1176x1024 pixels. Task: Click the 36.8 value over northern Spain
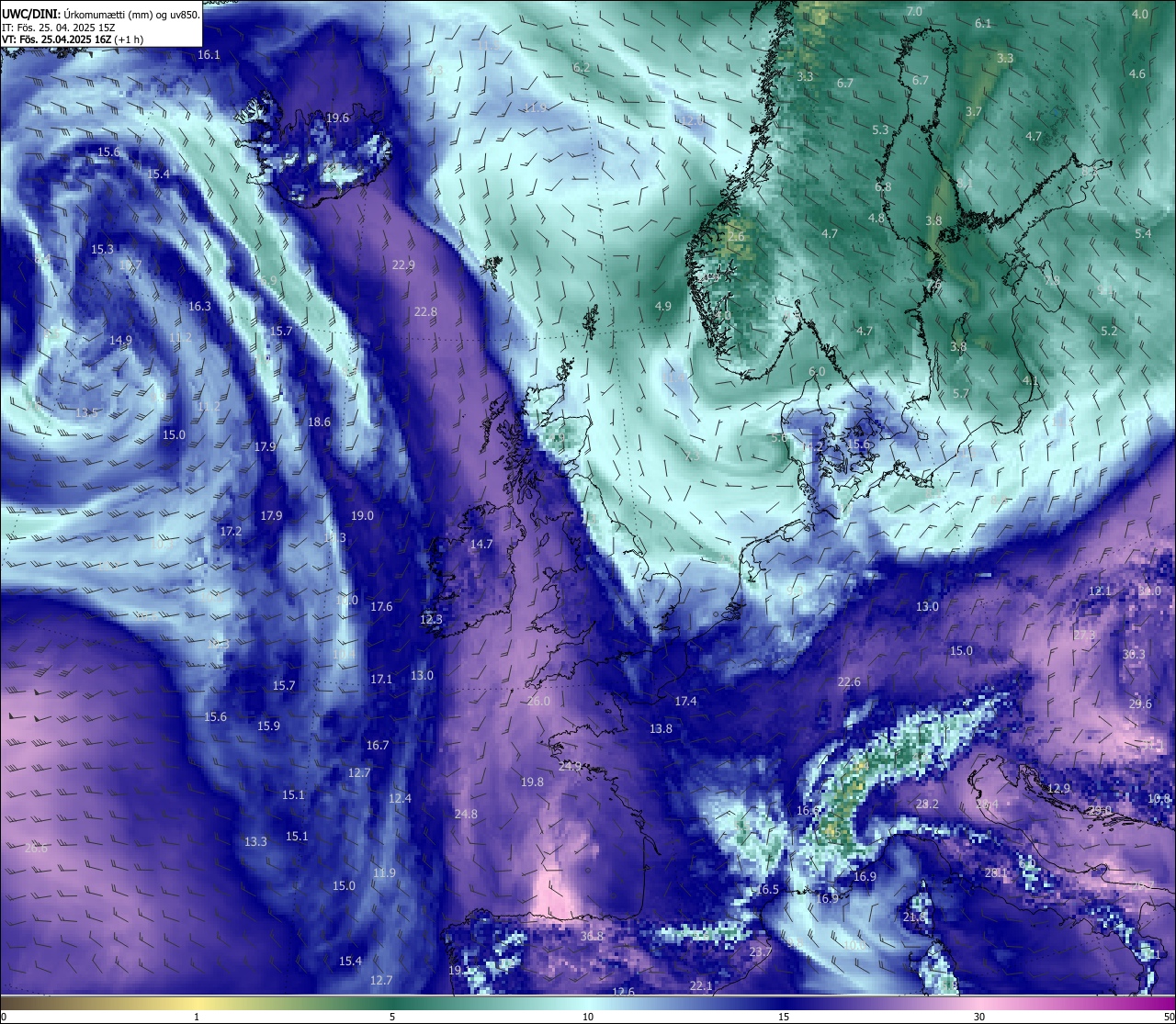pos(593,936)
